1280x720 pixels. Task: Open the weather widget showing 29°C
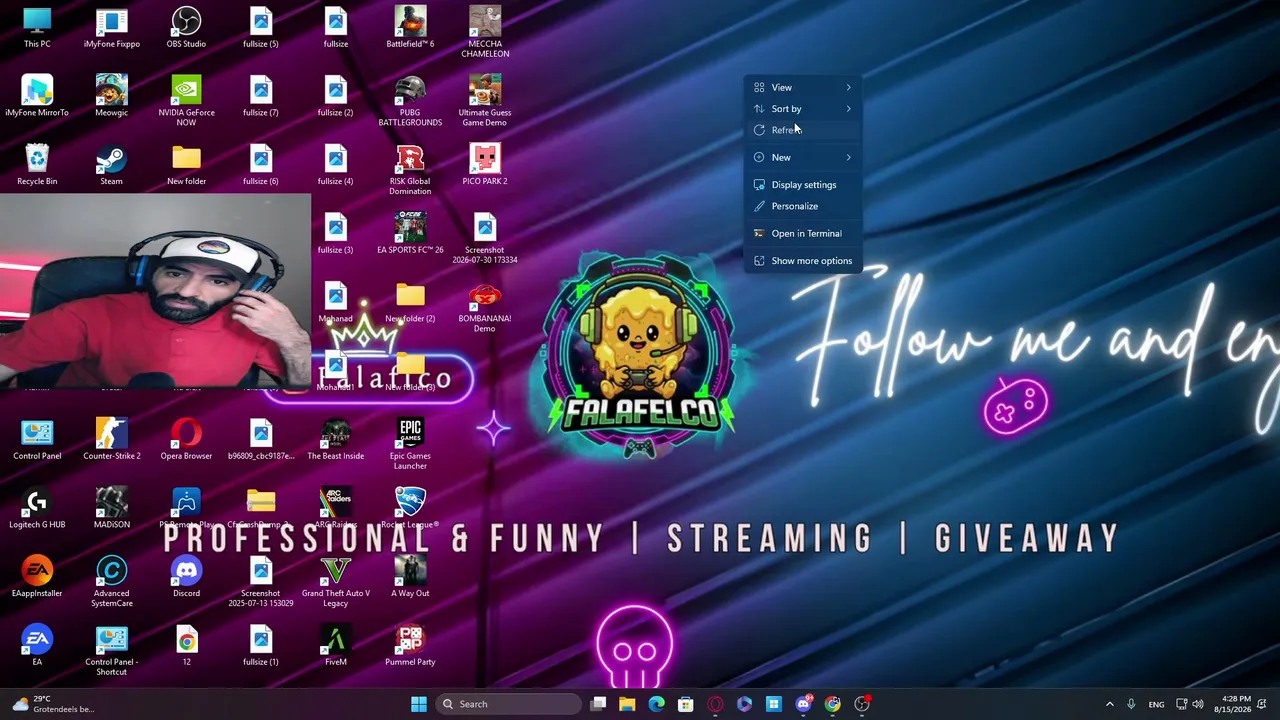52,704
